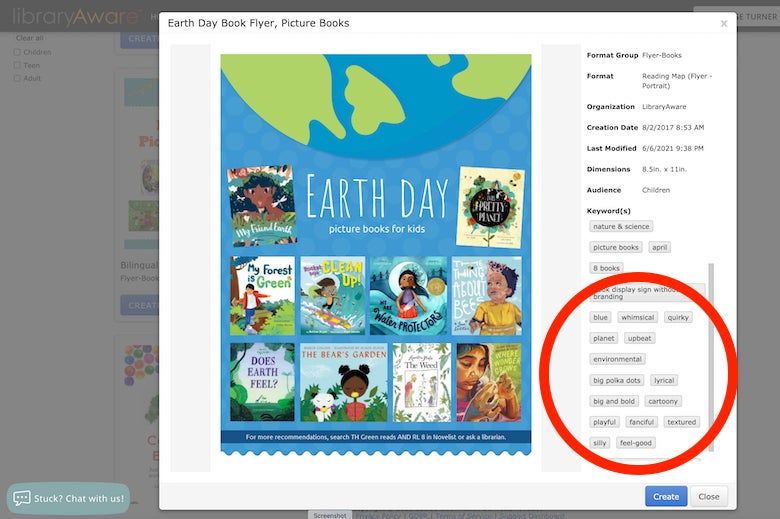780x519 pixels.
Task: Select the 'big and bold' keyword tag
Action: (x=614, y=401)
